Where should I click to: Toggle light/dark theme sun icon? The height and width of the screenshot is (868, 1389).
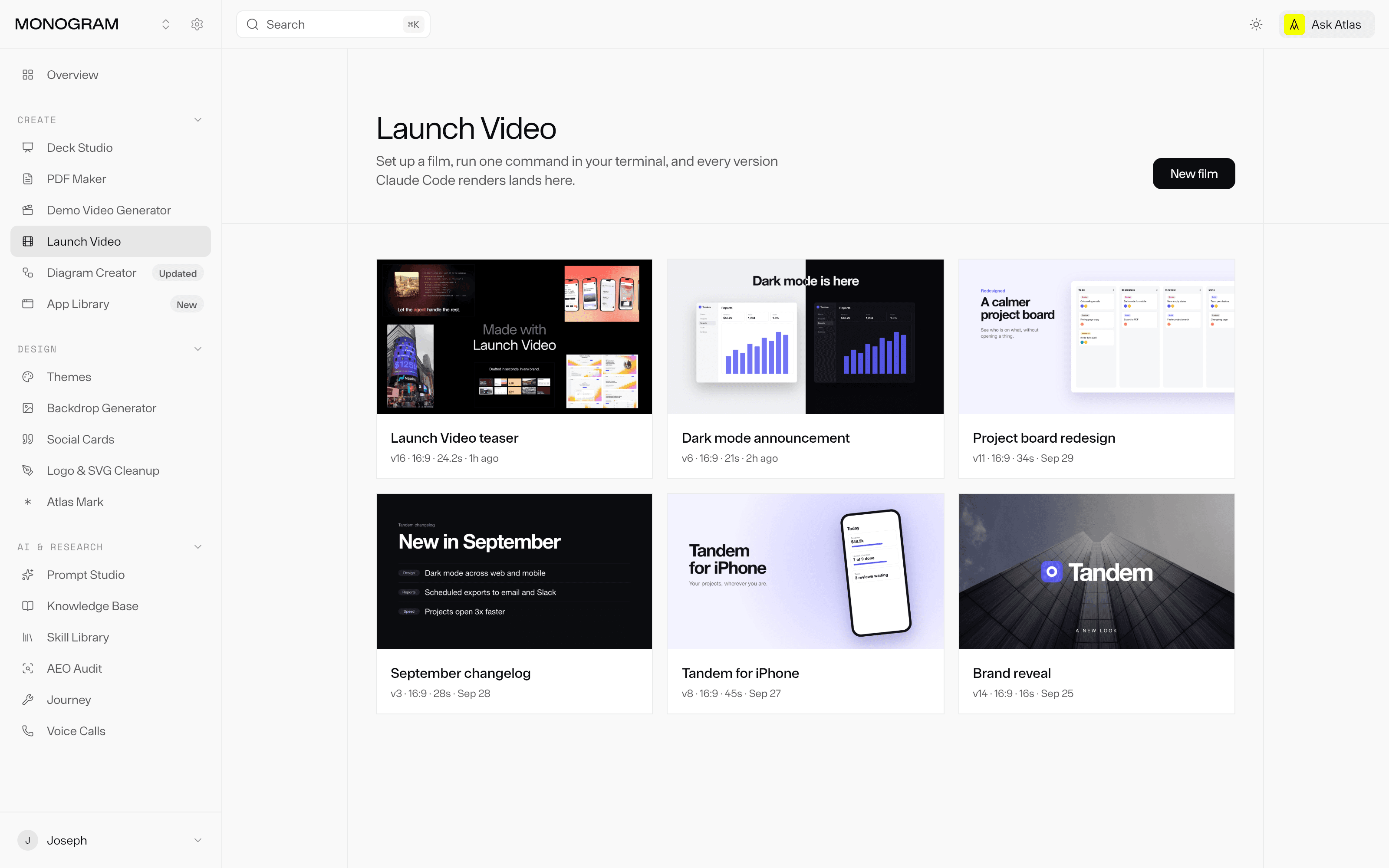[1256, 24]
